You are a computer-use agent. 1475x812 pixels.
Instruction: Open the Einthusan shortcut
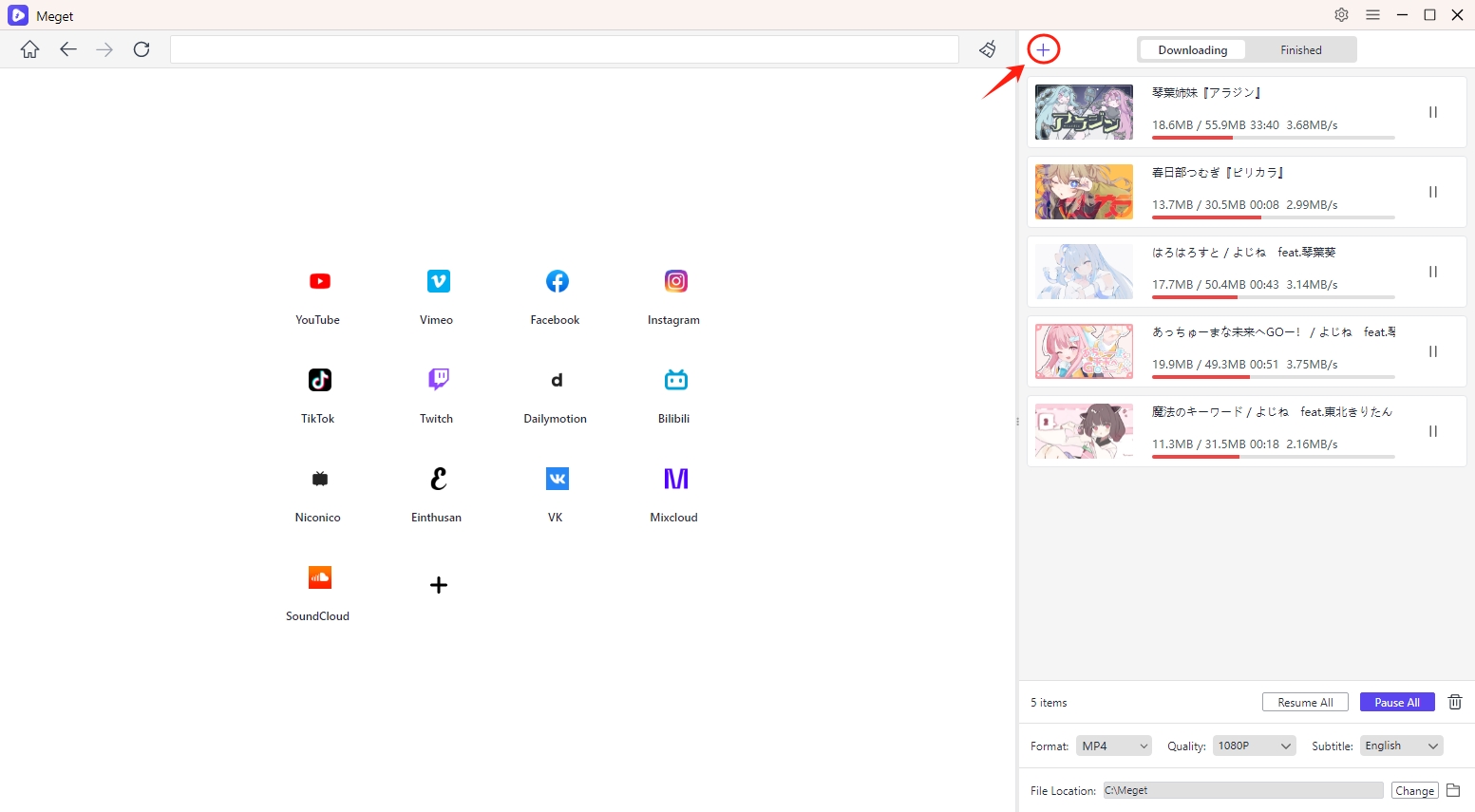tap(437, 494)
